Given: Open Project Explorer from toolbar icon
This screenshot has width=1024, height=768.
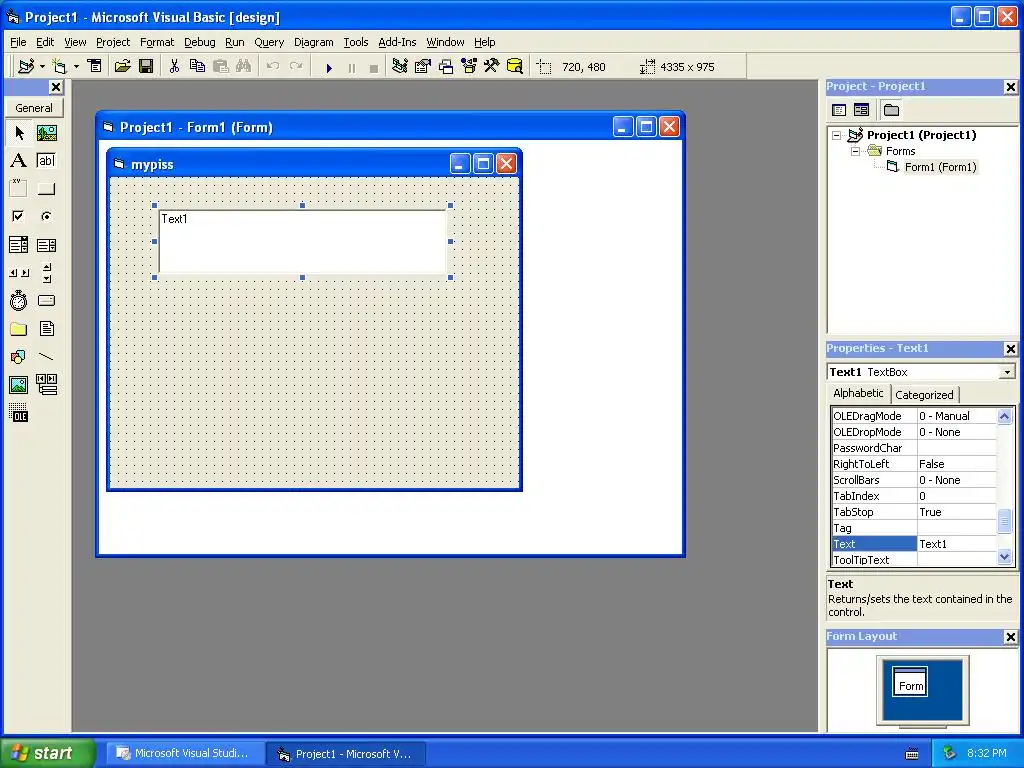Looking at the screenshot, I should pos(400,66).
